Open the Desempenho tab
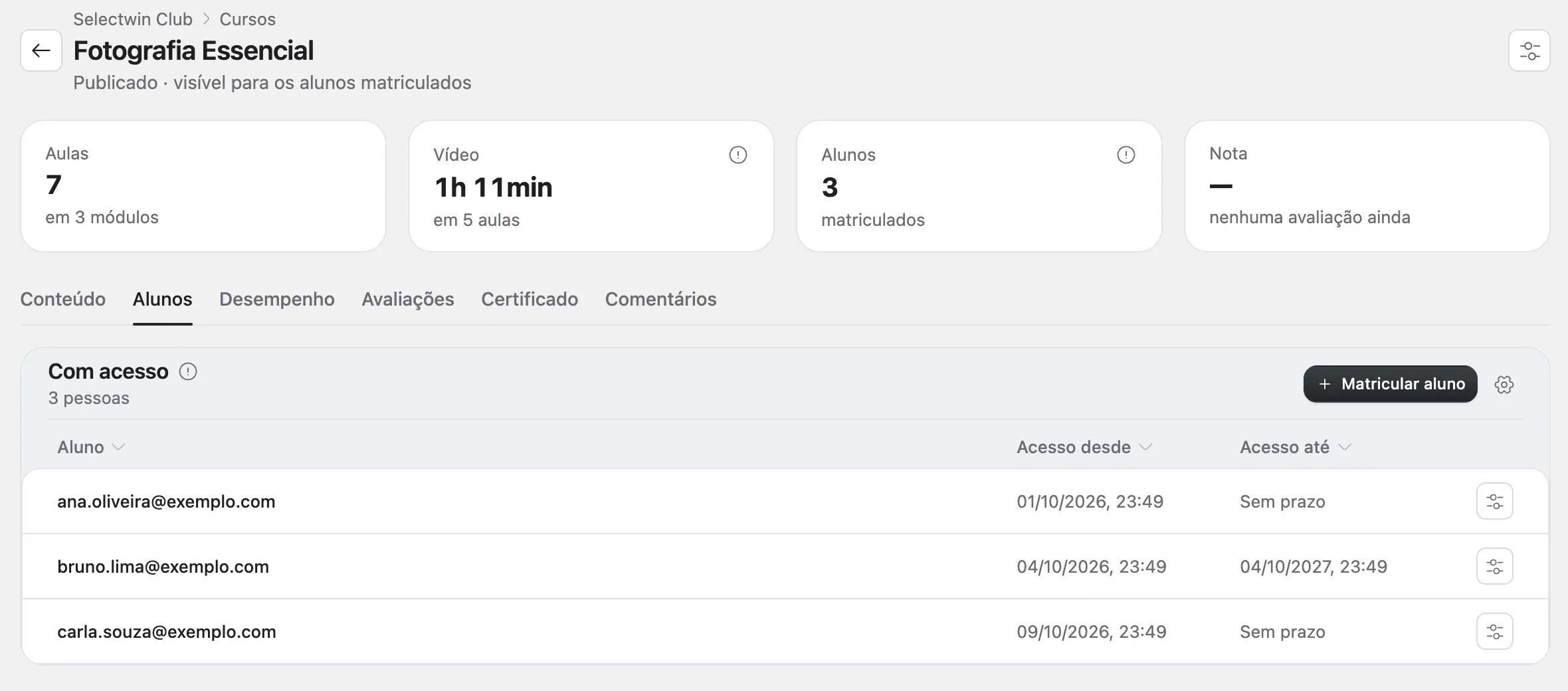 coord(276,299)
